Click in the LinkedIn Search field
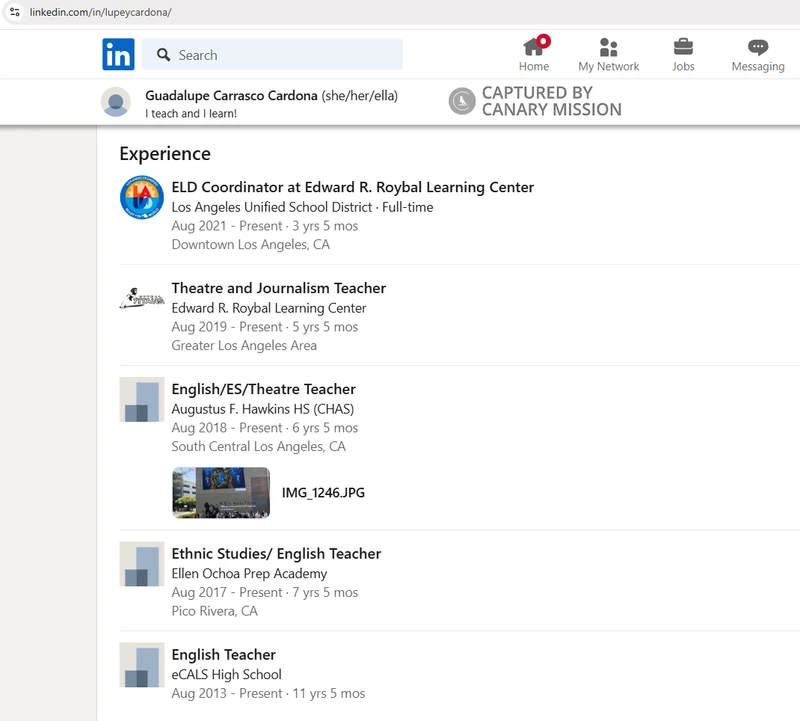 coord(272,55)
